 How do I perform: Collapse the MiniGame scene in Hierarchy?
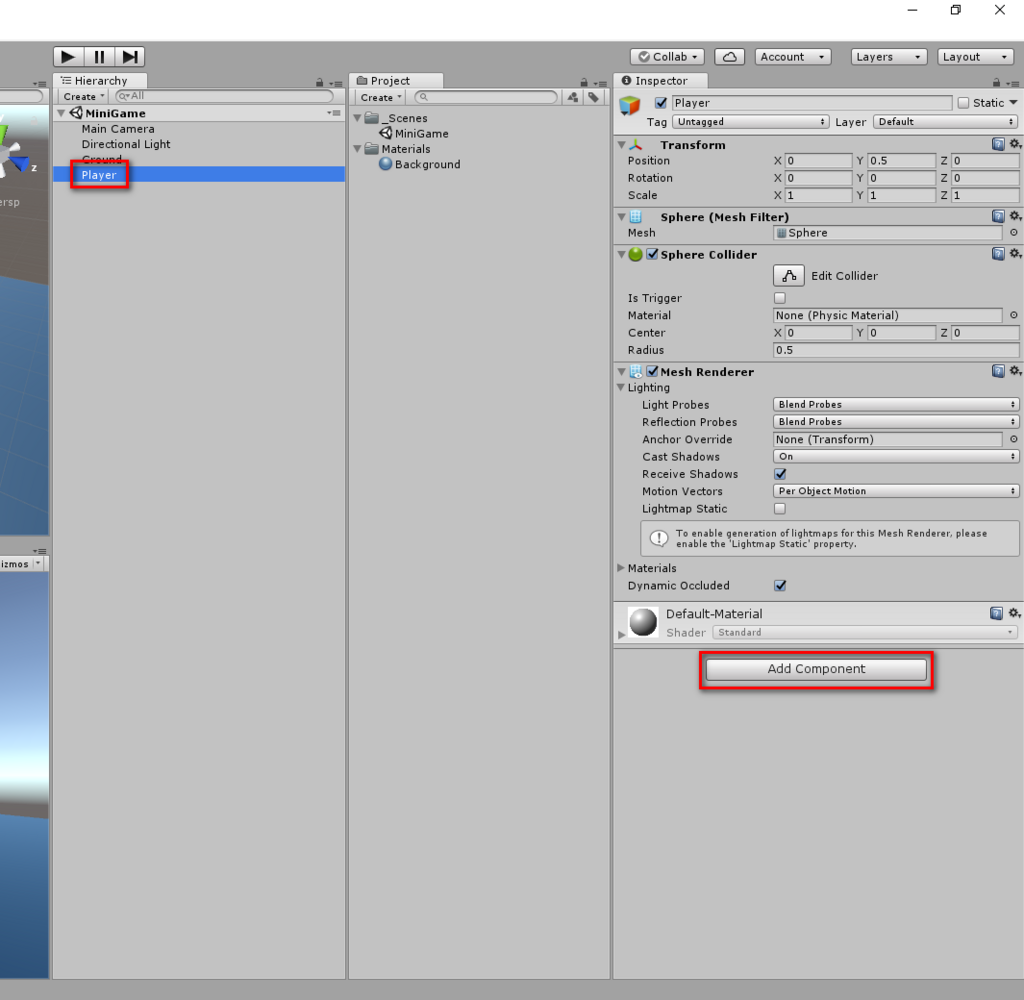[61, 113]
